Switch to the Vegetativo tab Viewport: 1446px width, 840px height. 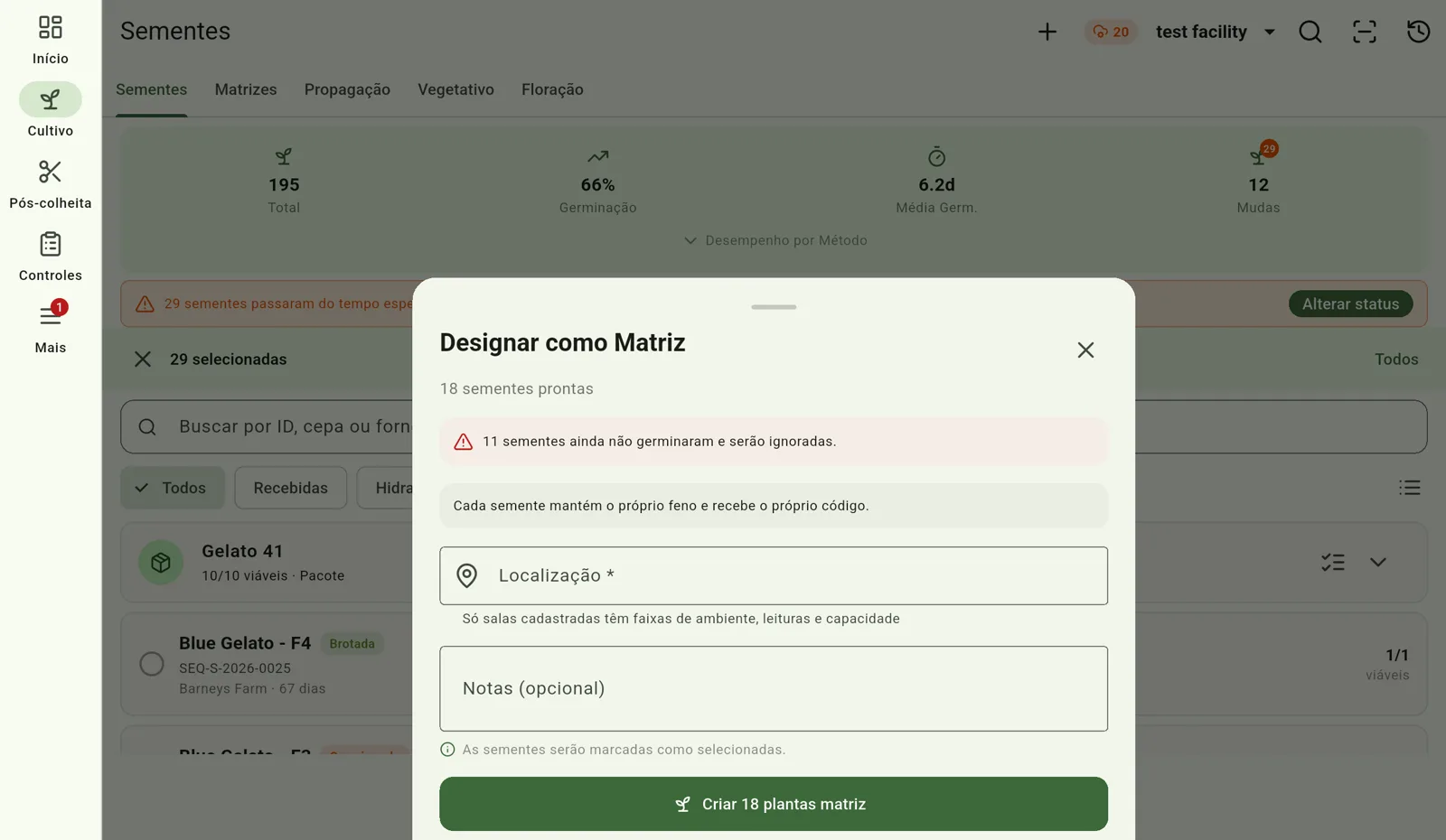point(455,89)
